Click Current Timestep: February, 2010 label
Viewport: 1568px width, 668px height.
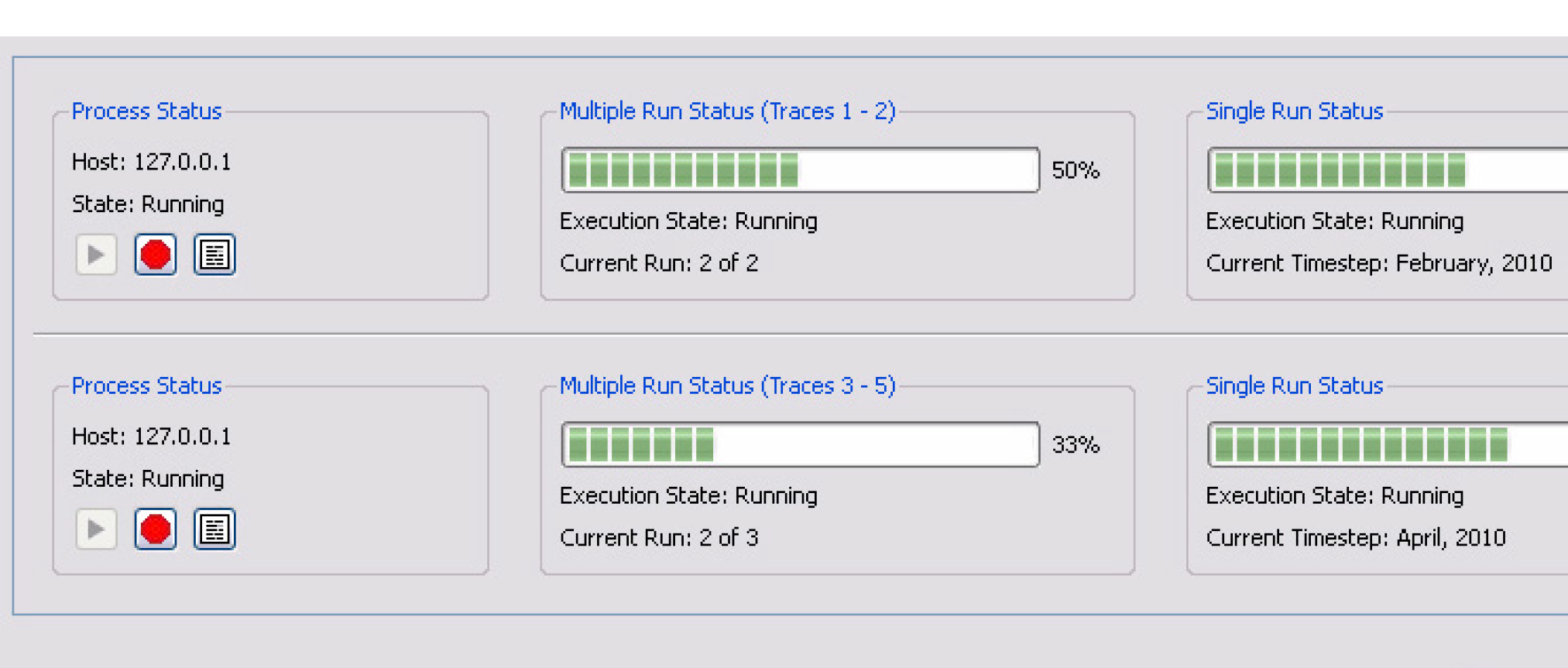(x=1378, y=263)
